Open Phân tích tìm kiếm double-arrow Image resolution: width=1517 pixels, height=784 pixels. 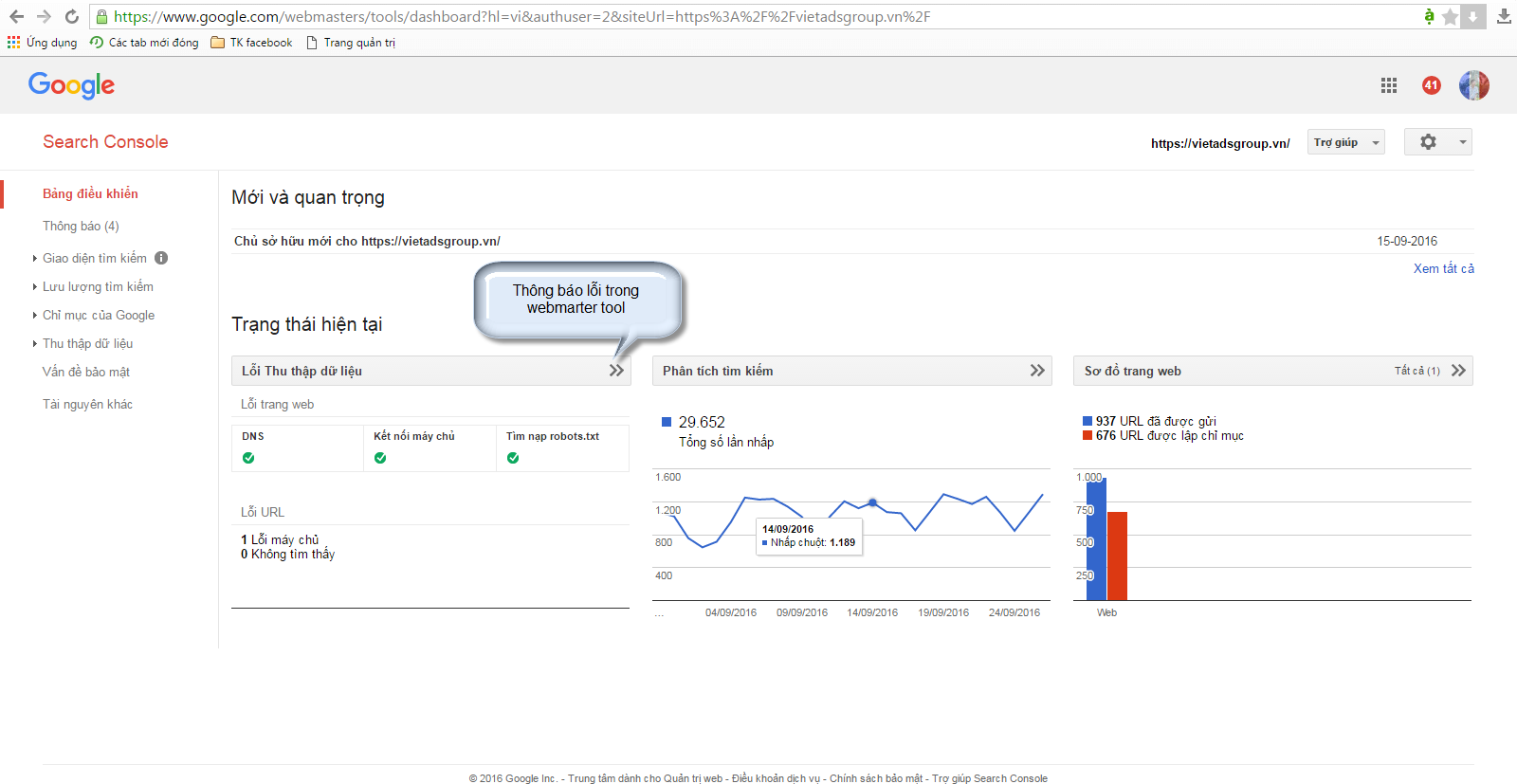pyautogui.click(x=1037, y=371)
